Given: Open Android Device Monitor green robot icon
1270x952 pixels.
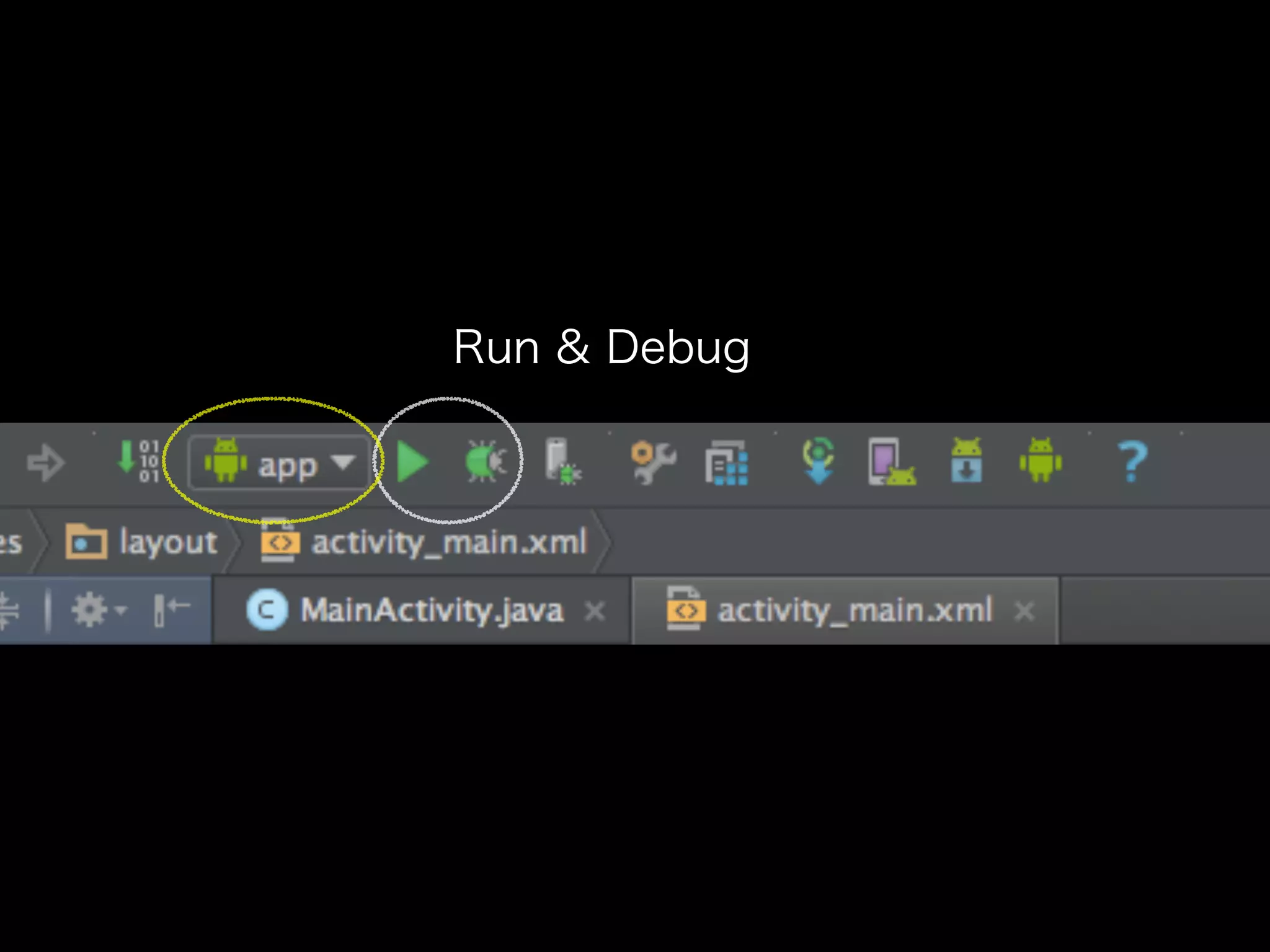Looking at the screenshot, I should [x=1041, y=461].
